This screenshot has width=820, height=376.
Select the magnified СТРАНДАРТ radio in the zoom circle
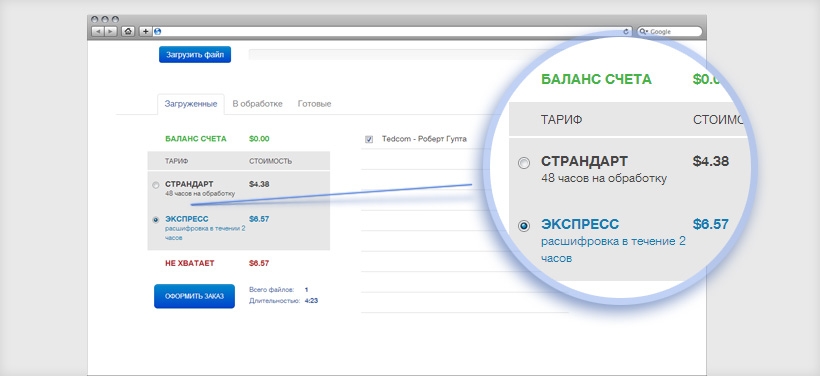pyautogui.click(x=523, y=163)
